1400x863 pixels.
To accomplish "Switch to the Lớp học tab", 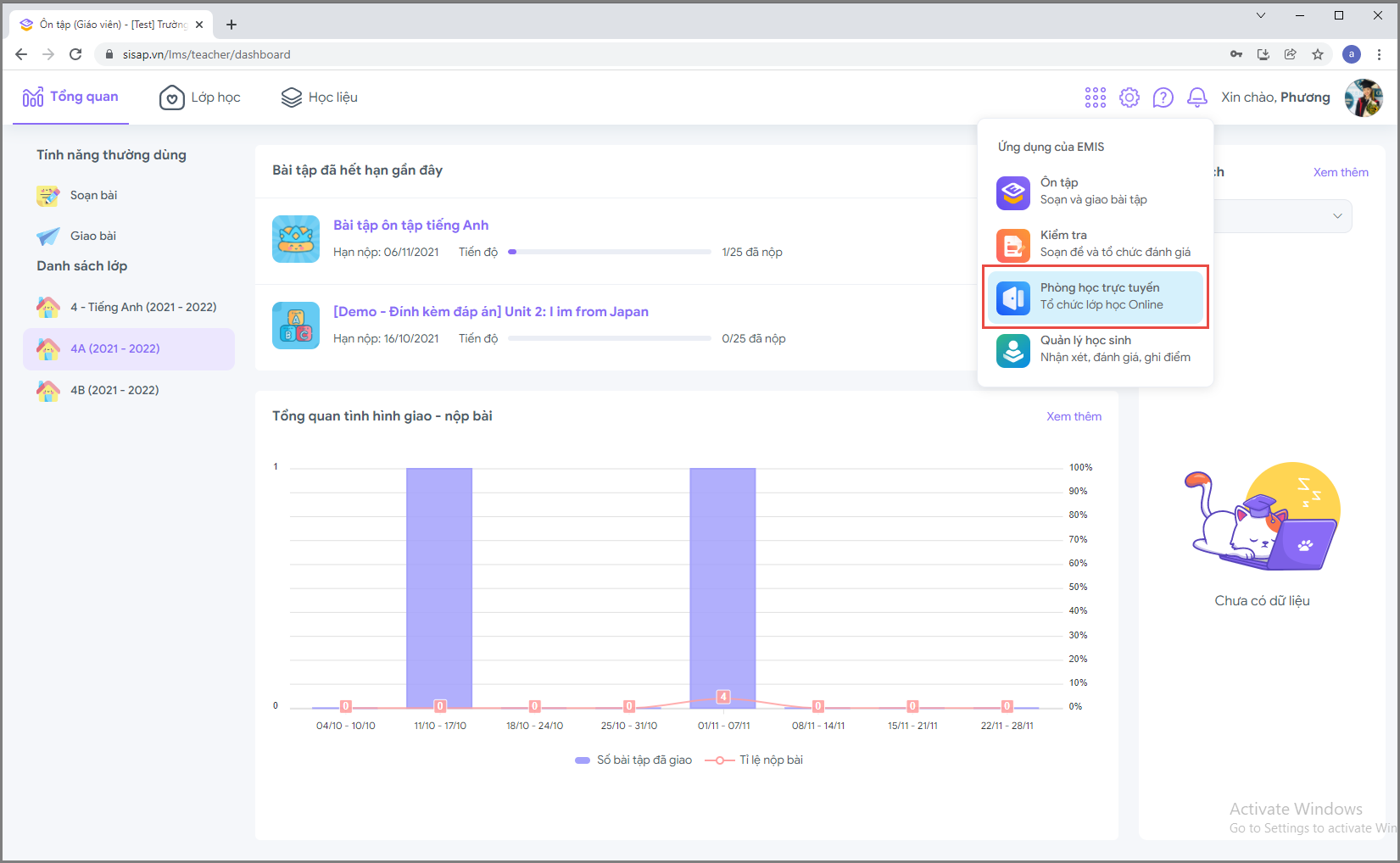I will pos(200,97).
